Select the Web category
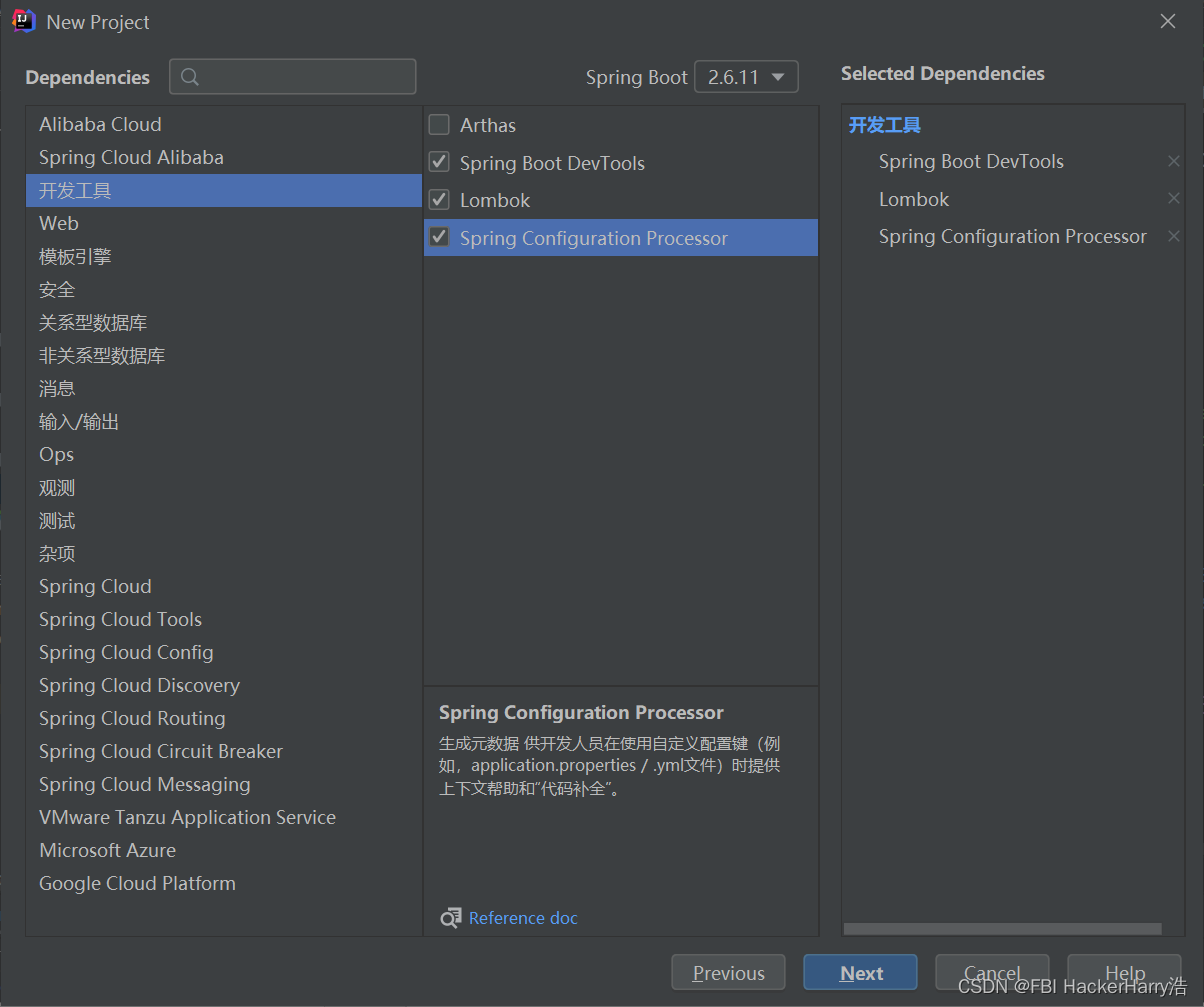 tap(224, 223)
